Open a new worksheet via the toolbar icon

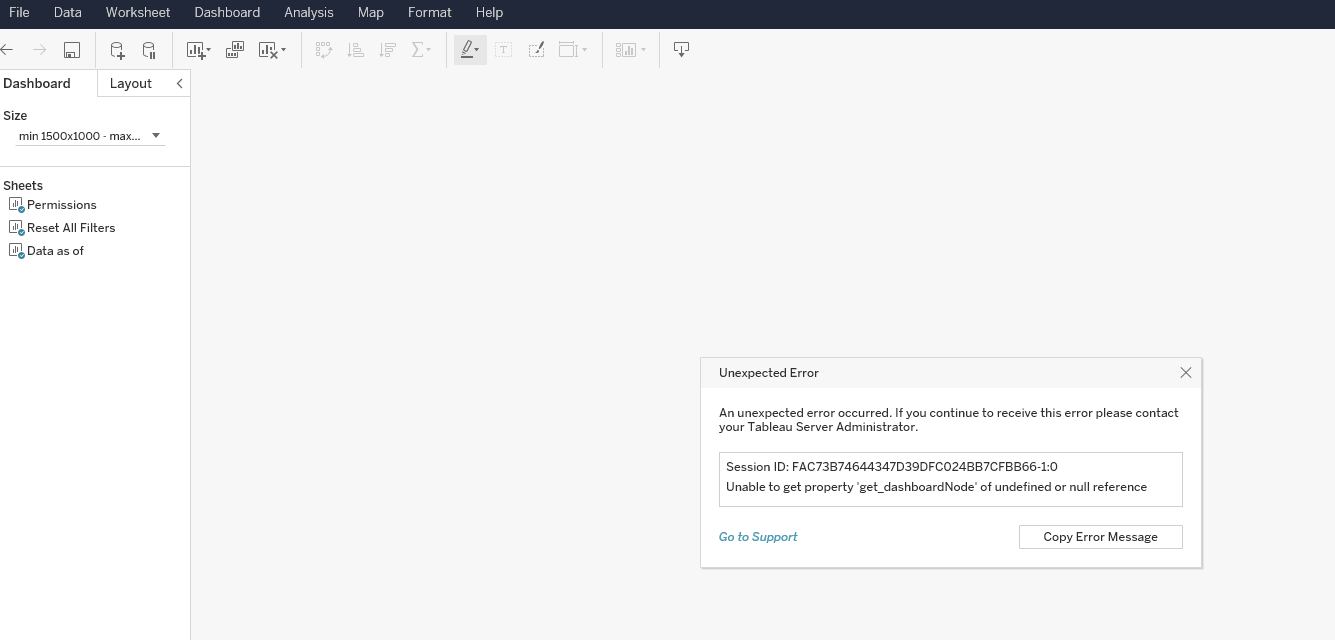[x=194, y=49]
